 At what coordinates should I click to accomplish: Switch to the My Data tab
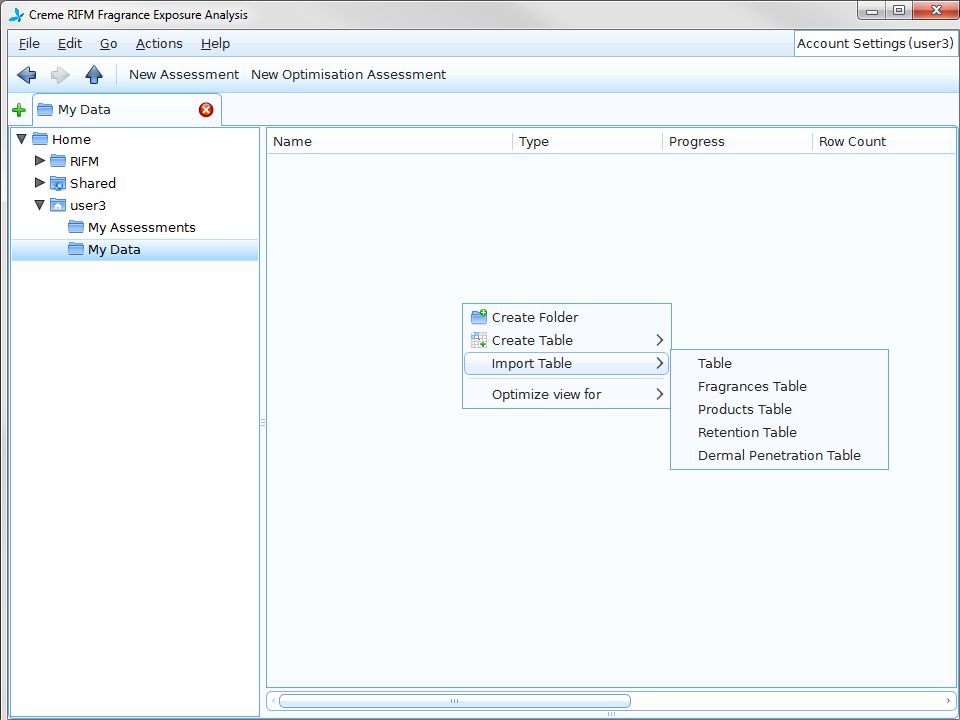click(x=127, y=110)
